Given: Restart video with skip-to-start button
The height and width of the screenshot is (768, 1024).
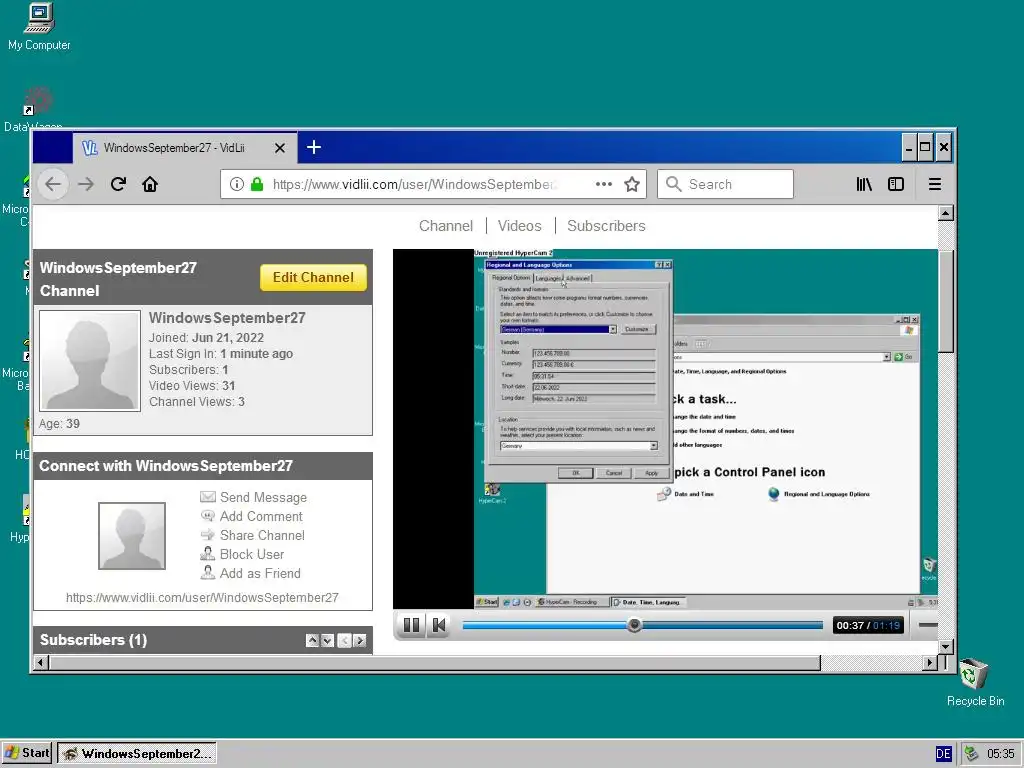Looking at the screenshot, I should coord(440,626).
